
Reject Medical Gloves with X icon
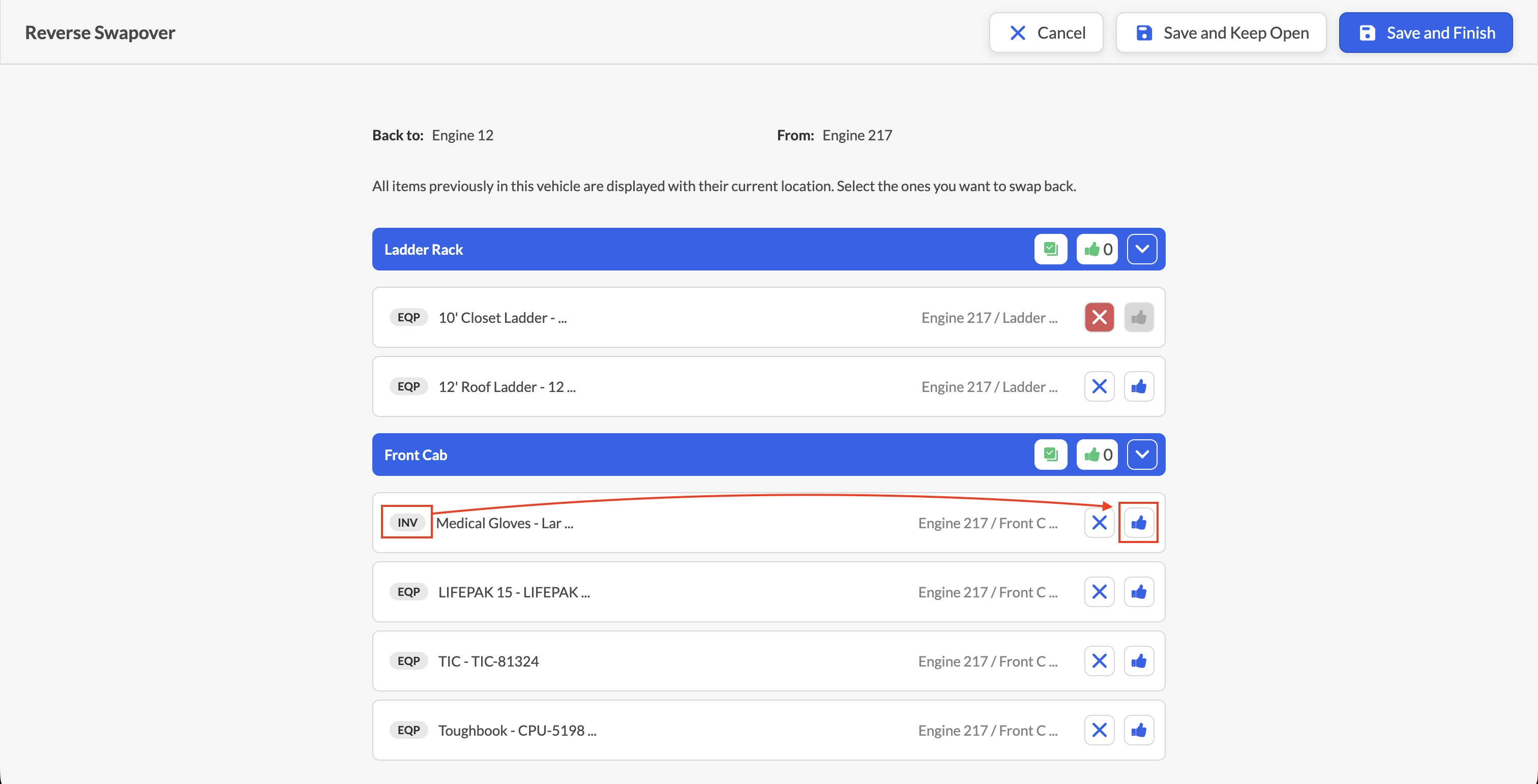1100,523
